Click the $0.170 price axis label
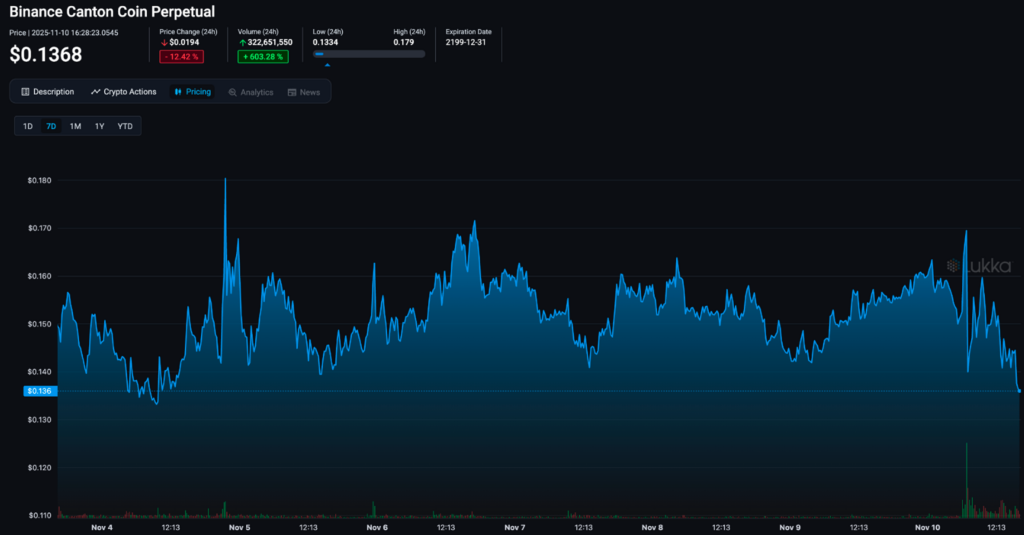 tap(39, 229)
